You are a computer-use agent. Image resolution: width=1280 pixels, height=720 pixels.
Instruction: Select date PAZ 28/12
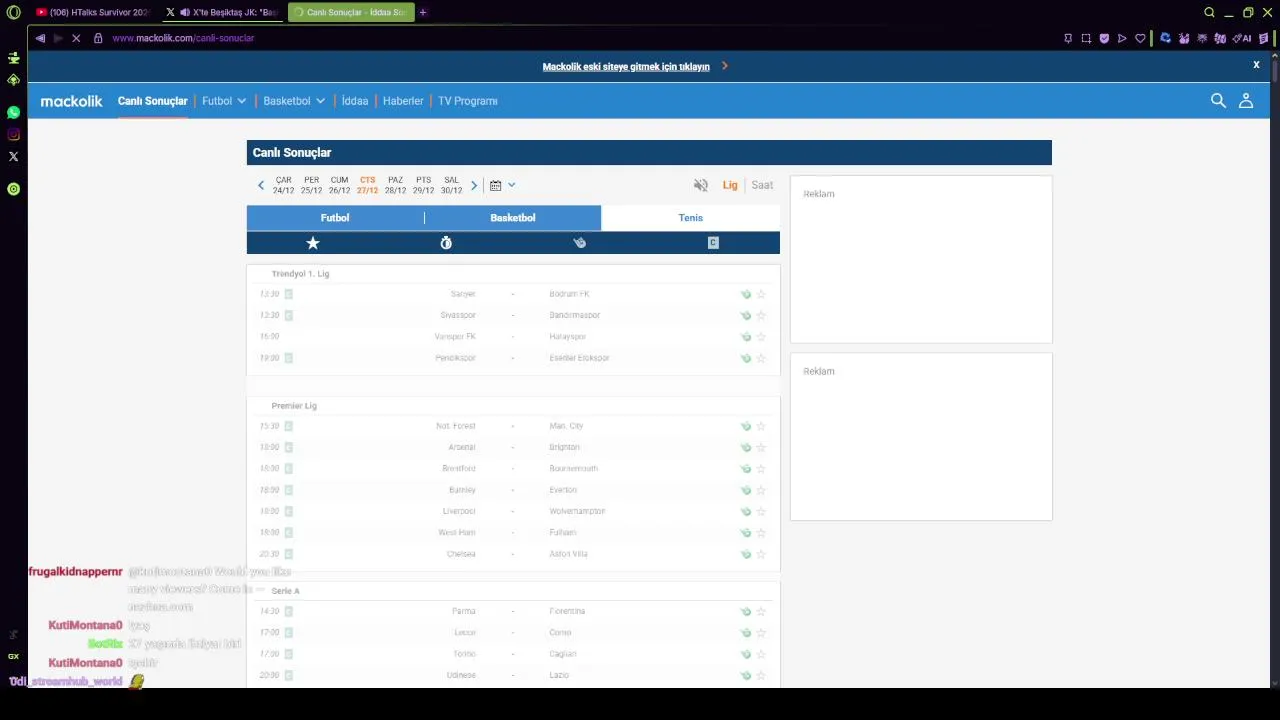[x=395, y=185]
